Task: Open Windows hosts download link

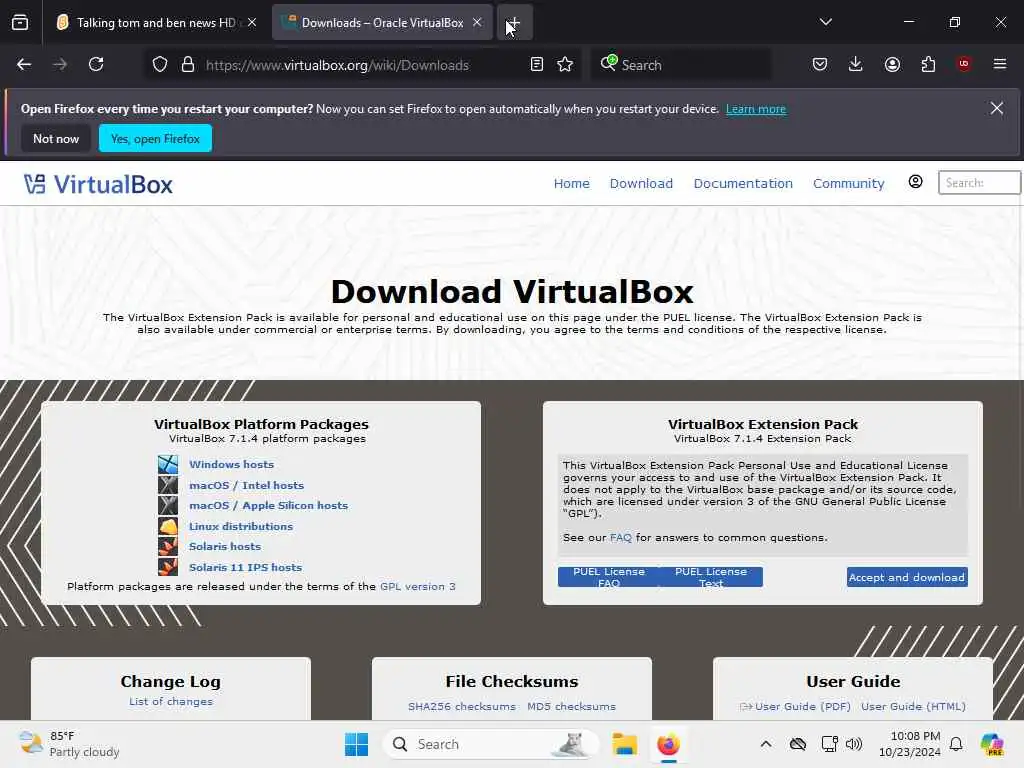Action: coord(231,464)
